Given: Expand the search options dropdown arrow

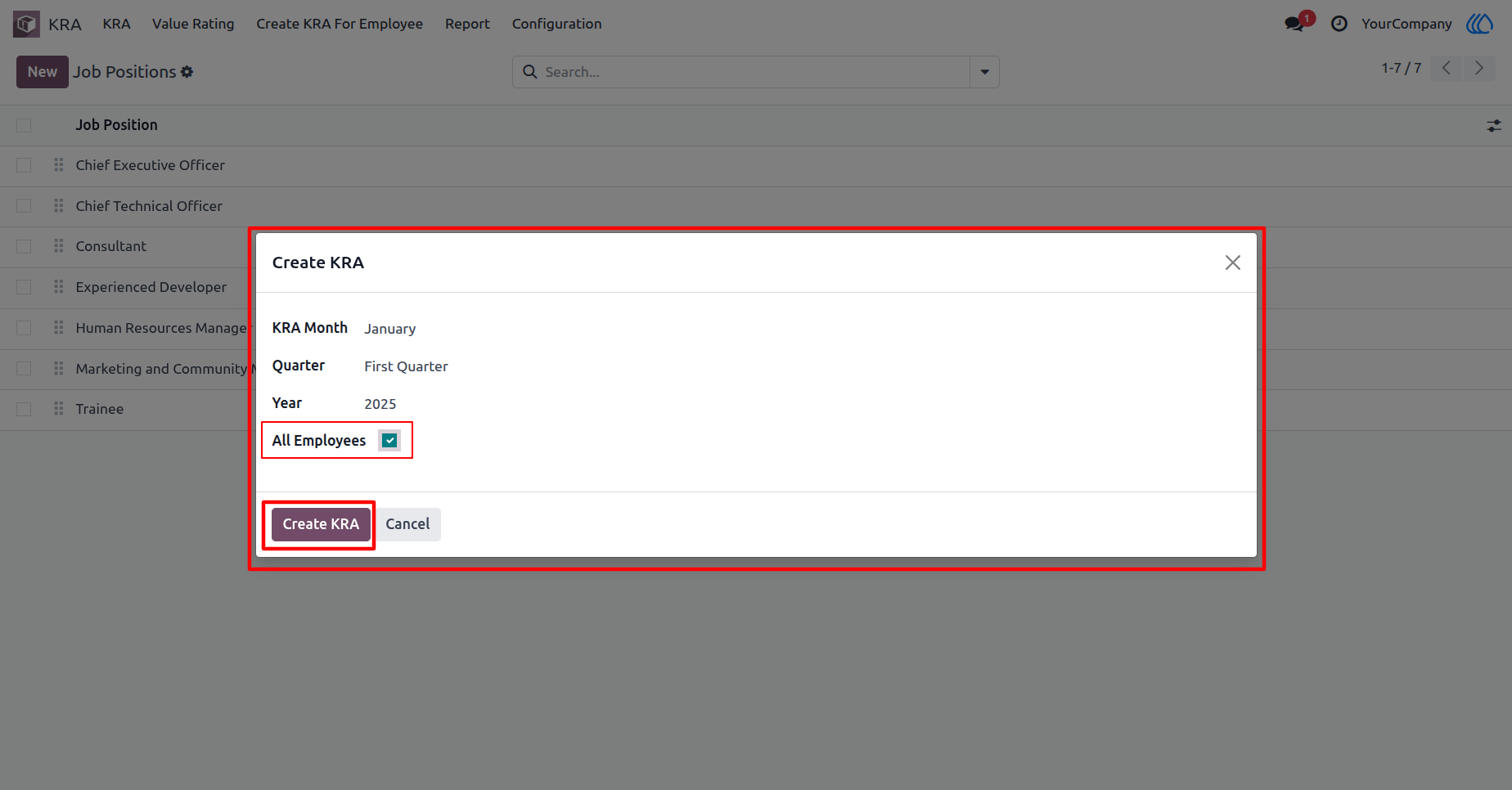Looking at the screenshot, I should click(x=984, y=72).
